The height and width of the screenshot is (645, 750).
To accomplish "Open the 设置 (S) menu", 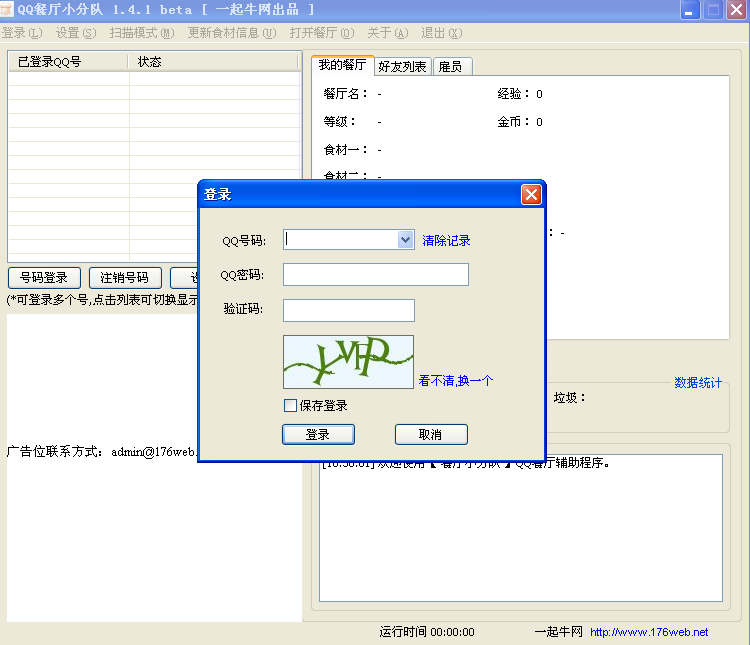I will click(x=76, y=33).
